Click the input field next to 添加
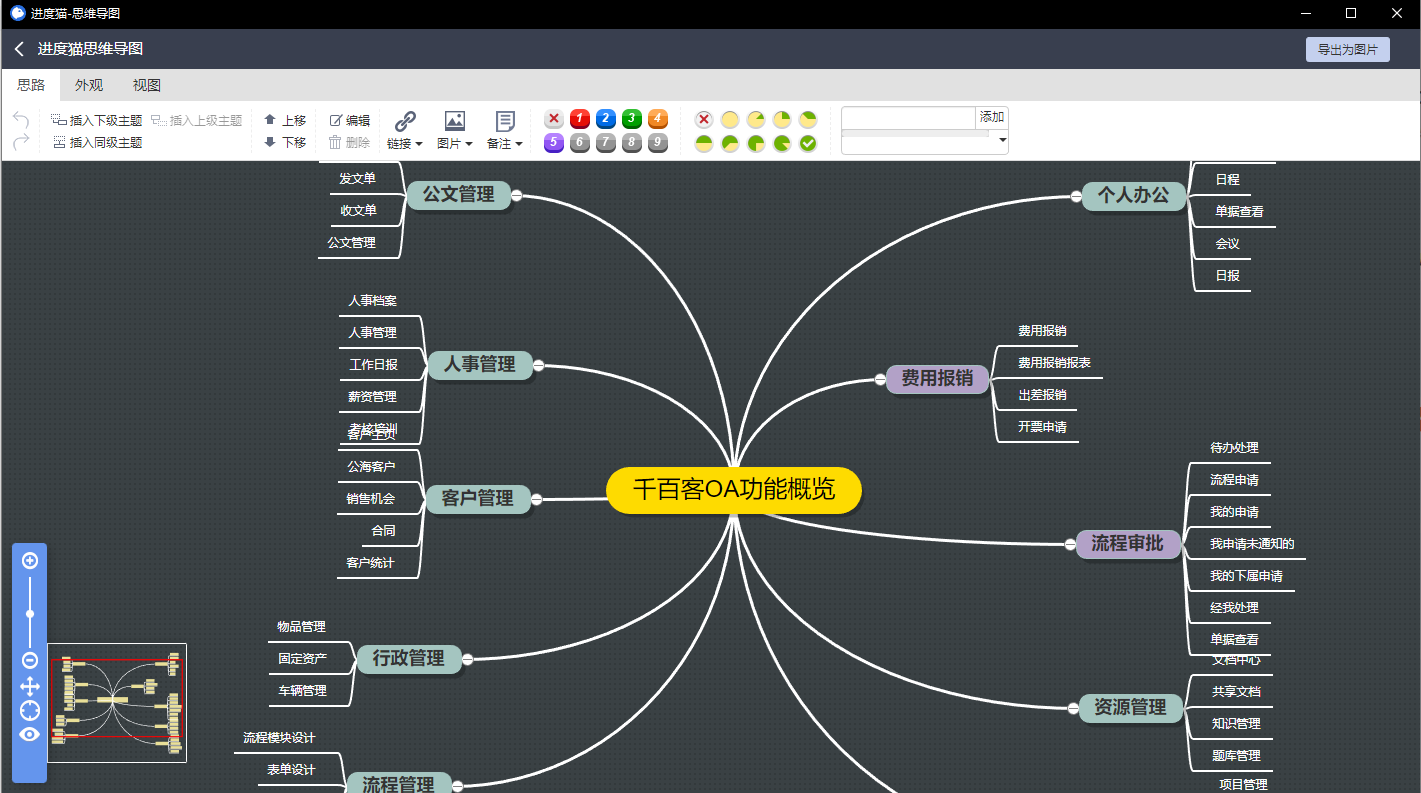Image resolution: width=1421 pixels, height=793 pixels. (x=908, y=118)
